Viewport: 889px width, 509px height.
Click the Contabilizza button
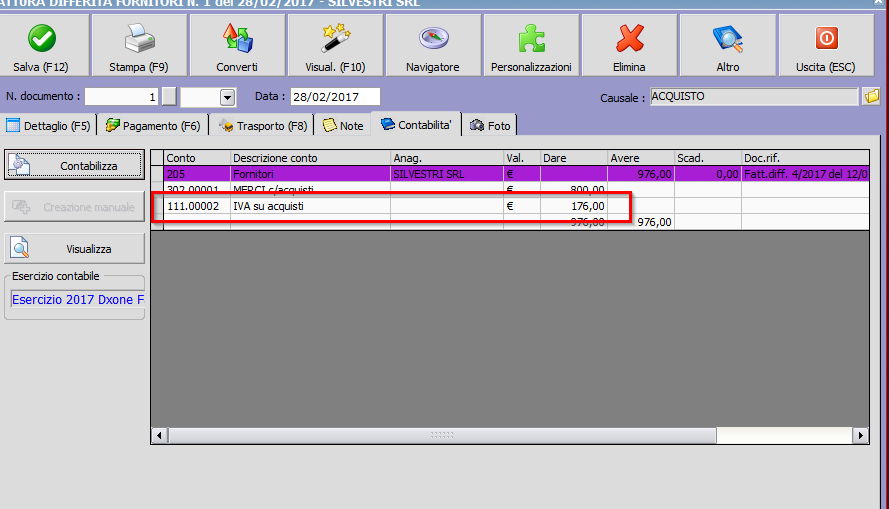tap(74, 166)
